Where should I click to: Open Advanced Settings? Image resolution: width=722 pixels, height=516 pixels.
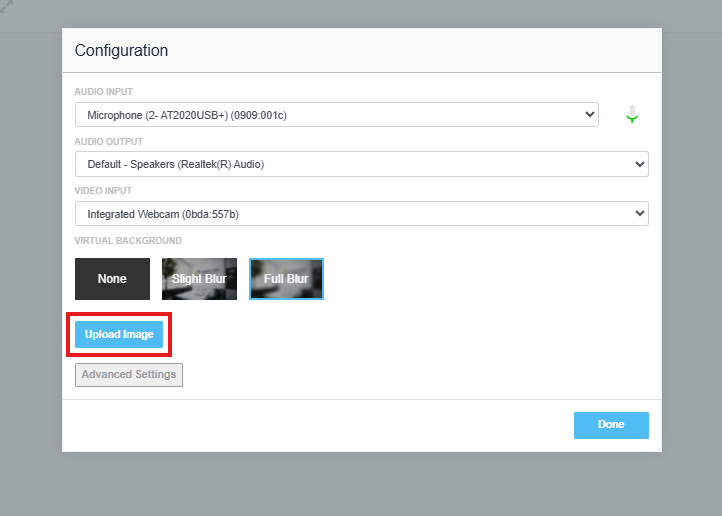tap(129, 375)
